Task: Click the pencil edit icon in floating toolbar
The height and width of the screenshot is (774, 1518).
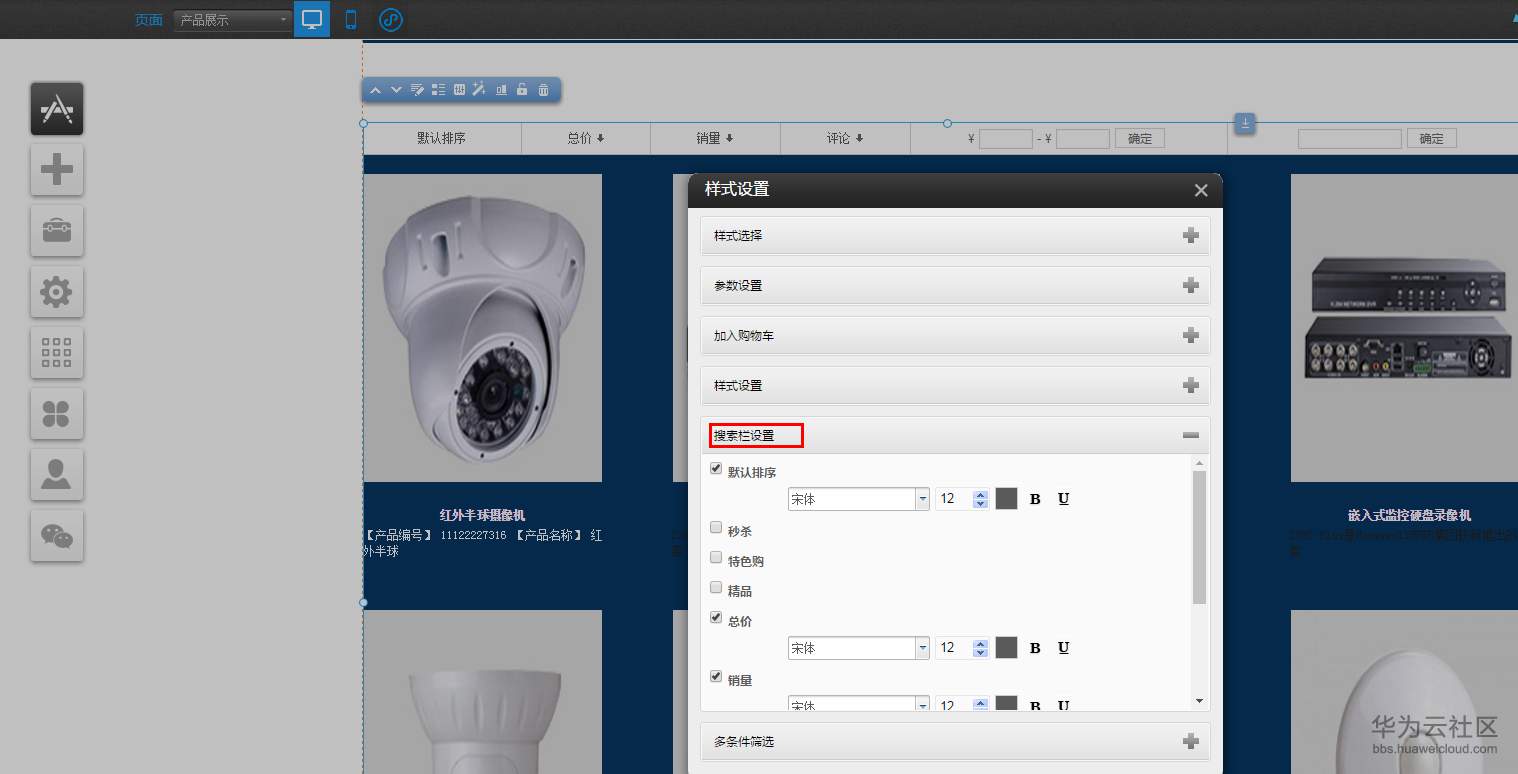Action: pos(417,90)
